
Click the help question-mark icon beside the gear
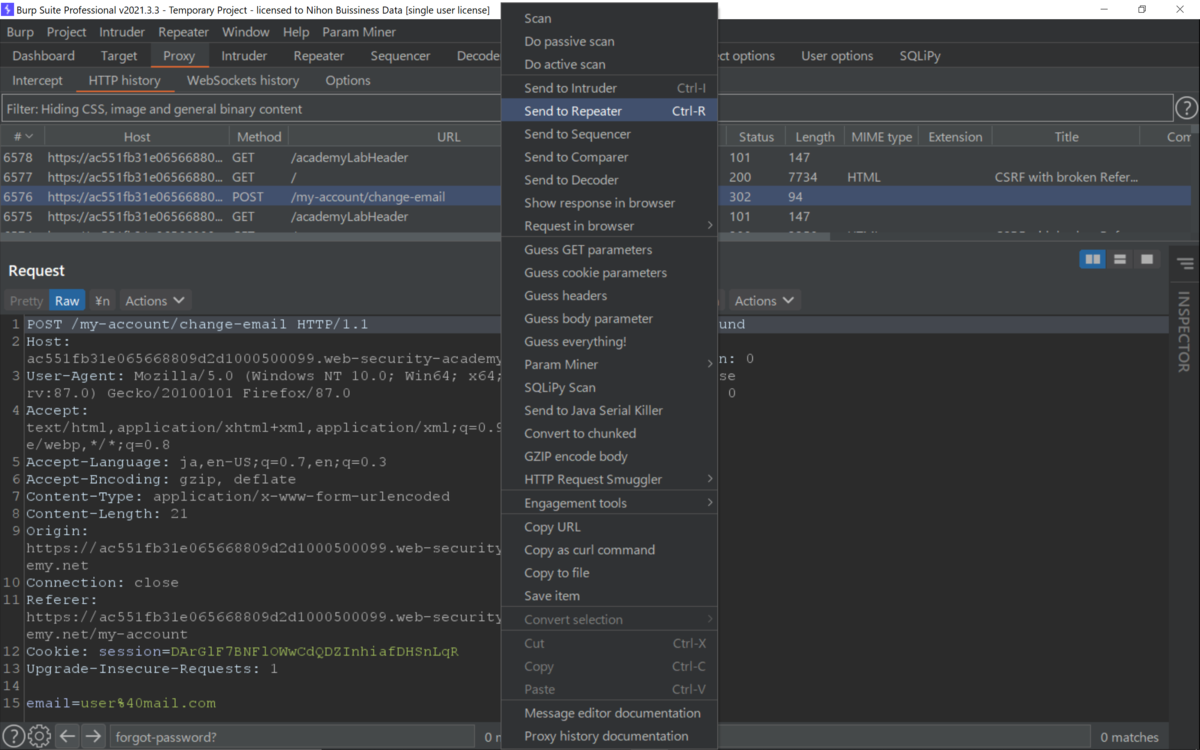pos(14,735)
